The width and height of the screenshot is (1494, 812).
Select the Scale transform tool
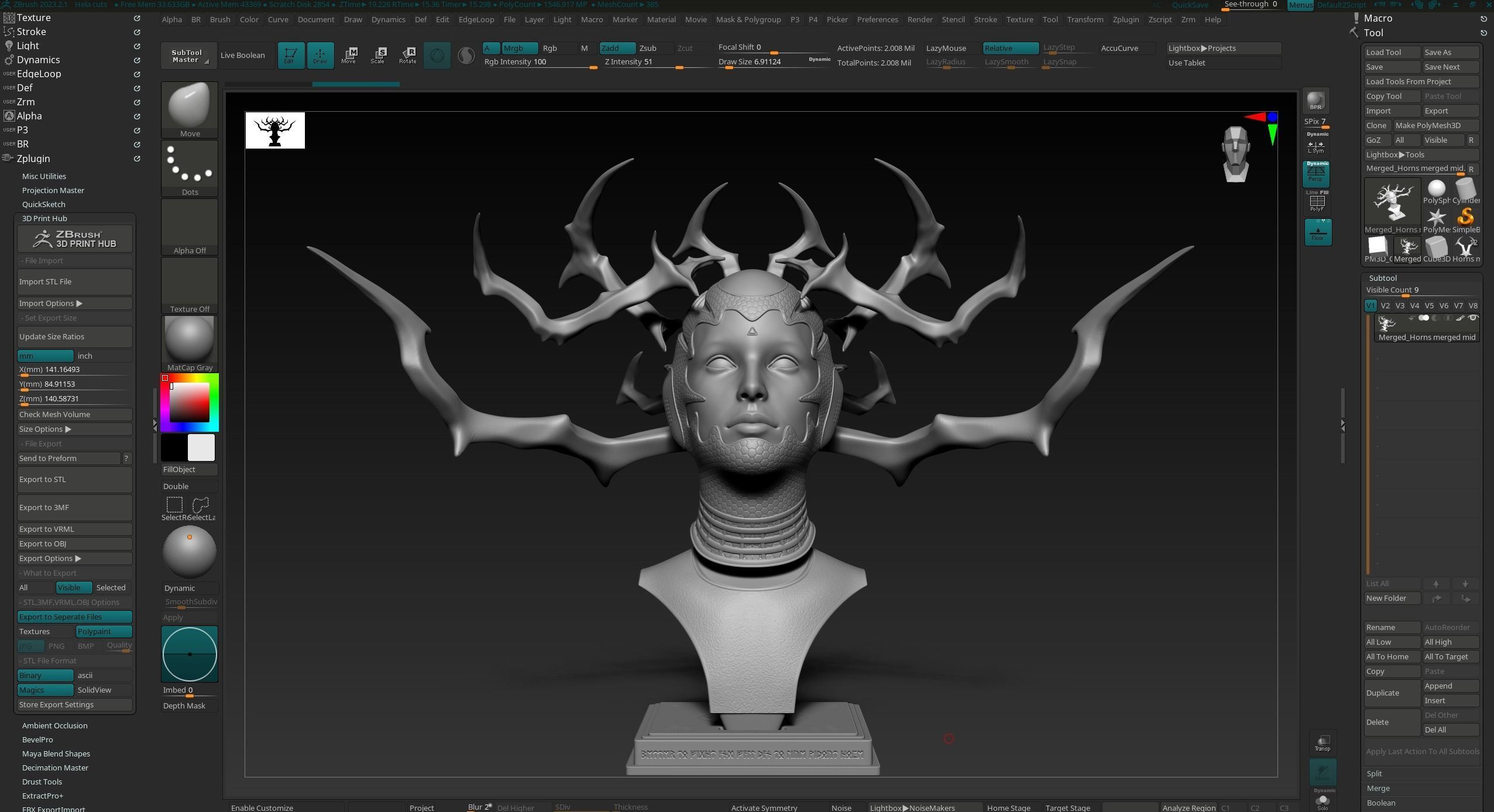(x=378, y=56)
